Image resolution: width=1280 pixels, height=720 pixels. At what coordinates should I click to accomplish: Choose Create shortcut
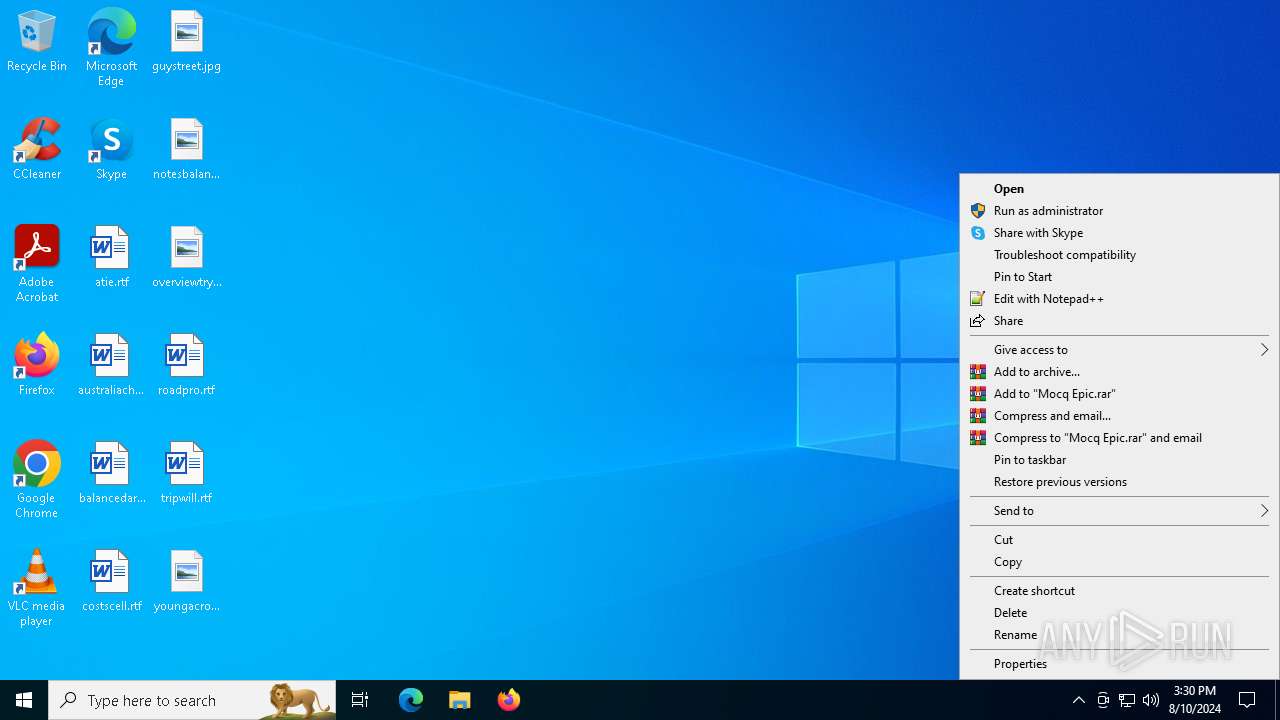pos(1119,591)
